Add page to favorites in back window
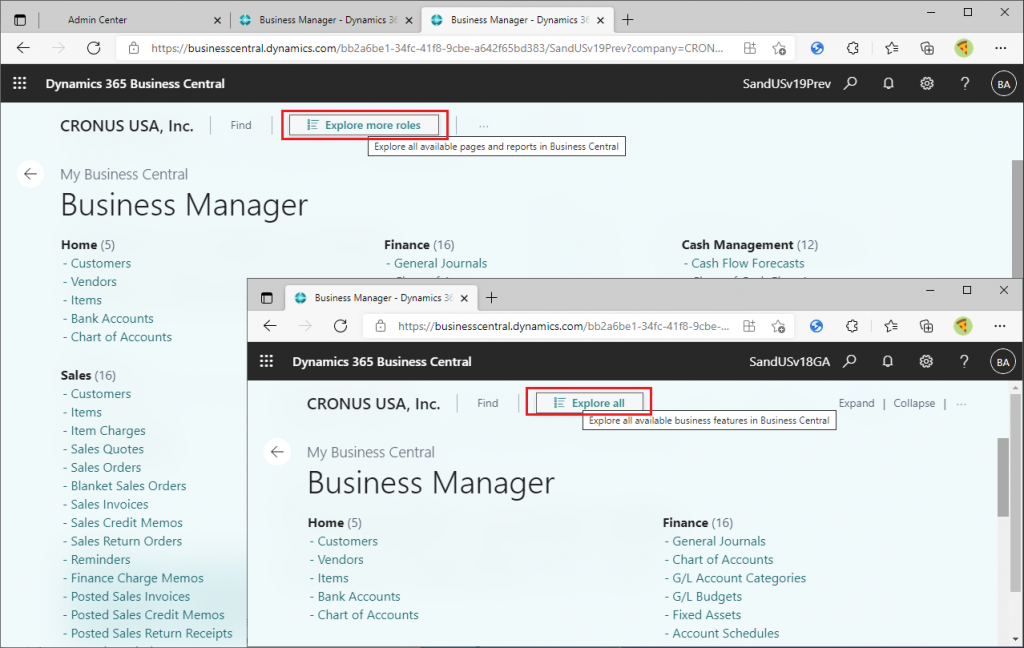The width and height of the screenshot is (1024, 648). [x=778, y=48]
